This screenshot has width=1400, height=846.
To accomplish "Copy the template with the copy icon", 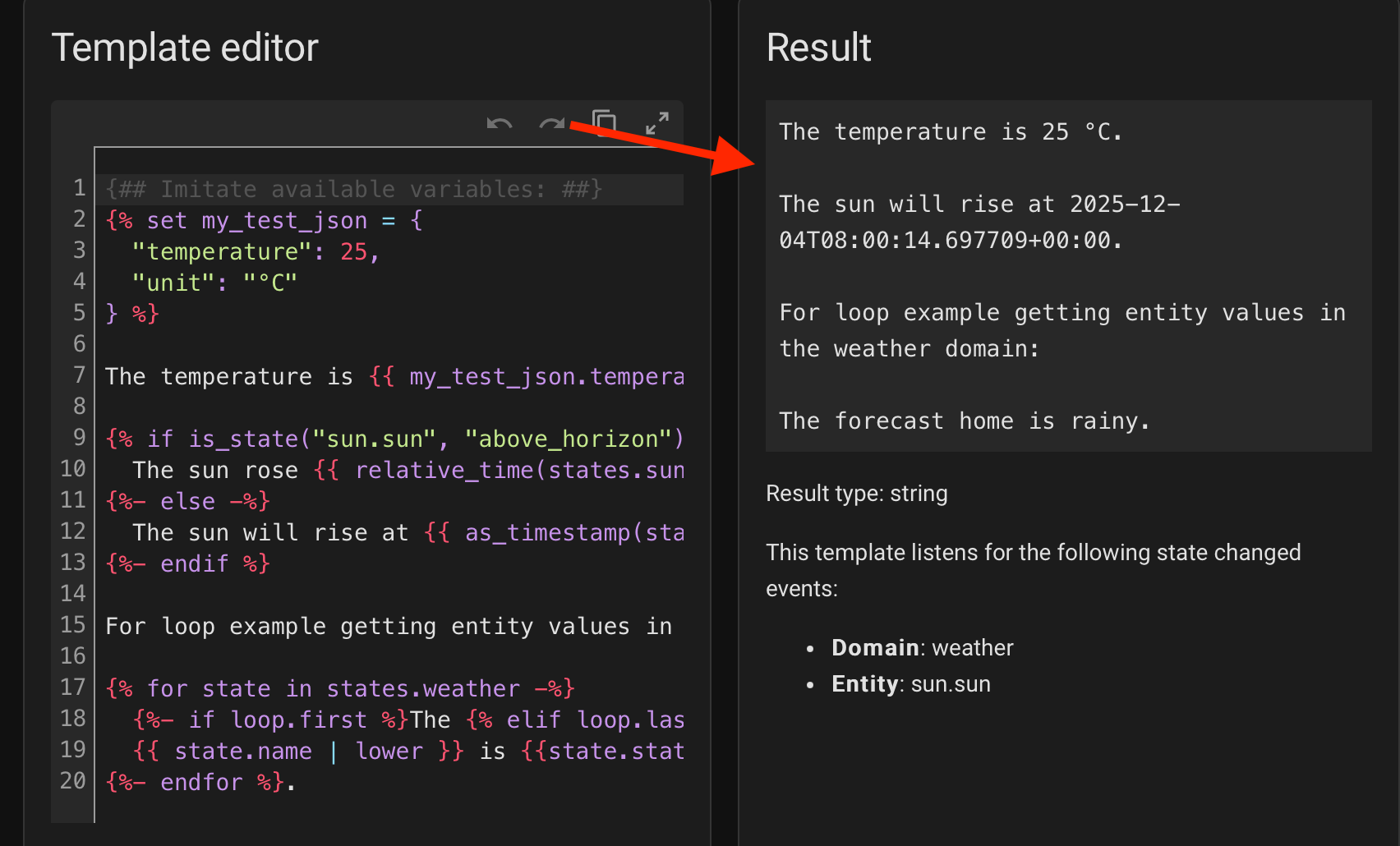I will (x=605, y=123).
